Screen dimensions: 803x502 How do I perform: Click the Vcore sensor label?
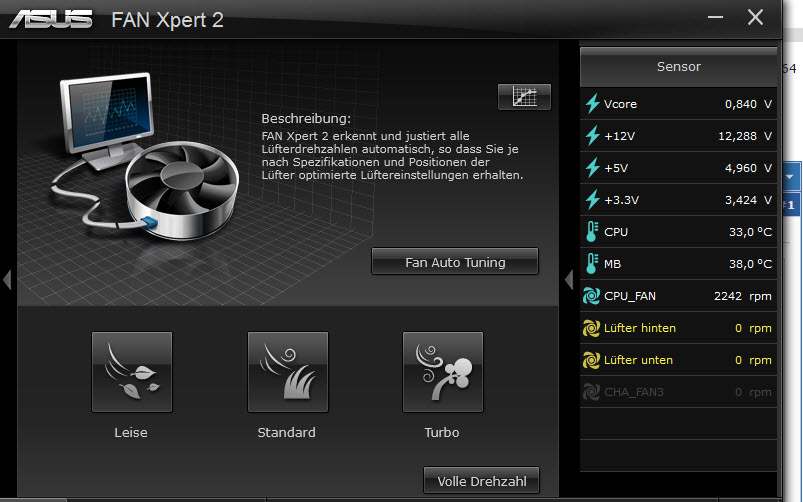620,104
